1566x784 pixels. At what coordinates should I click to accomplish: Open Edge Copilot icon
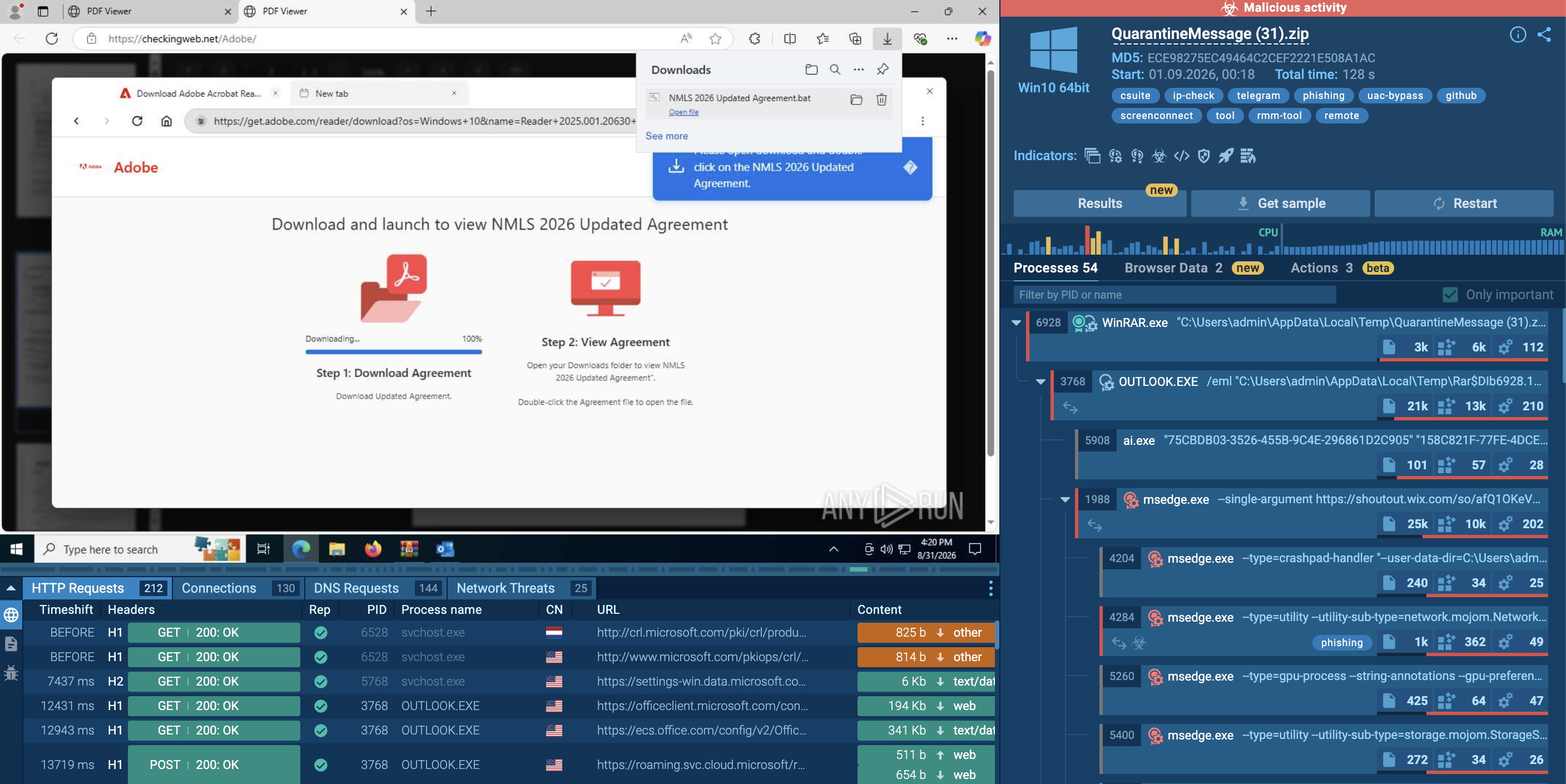[983, 38]
